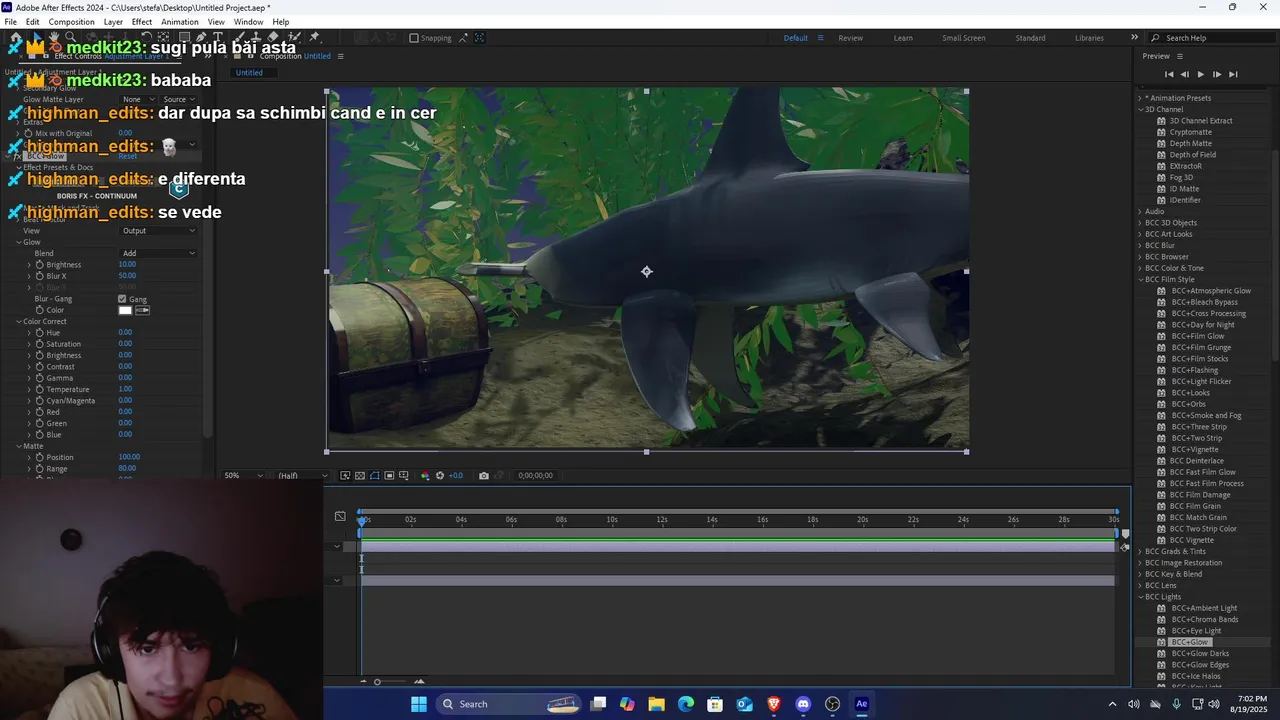Jump to last frame in Preview panel
This screenshot has height=720, width=1280.
click(1233, 74)
